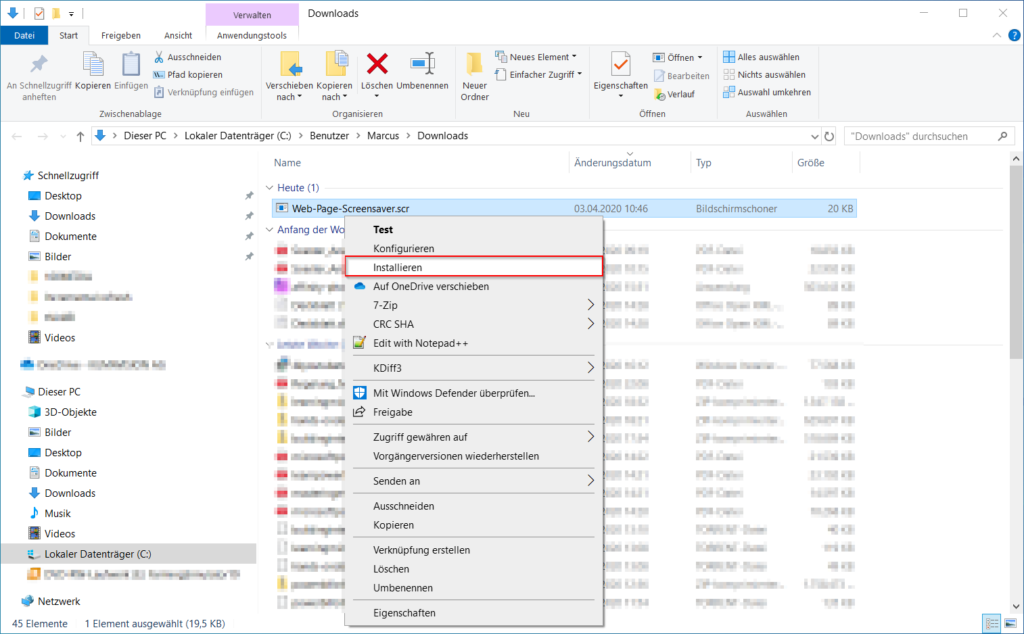Click the 'Neuer Ordner' icon
The width and height of the screenshot is (1024, 634).
pos(475,64)
